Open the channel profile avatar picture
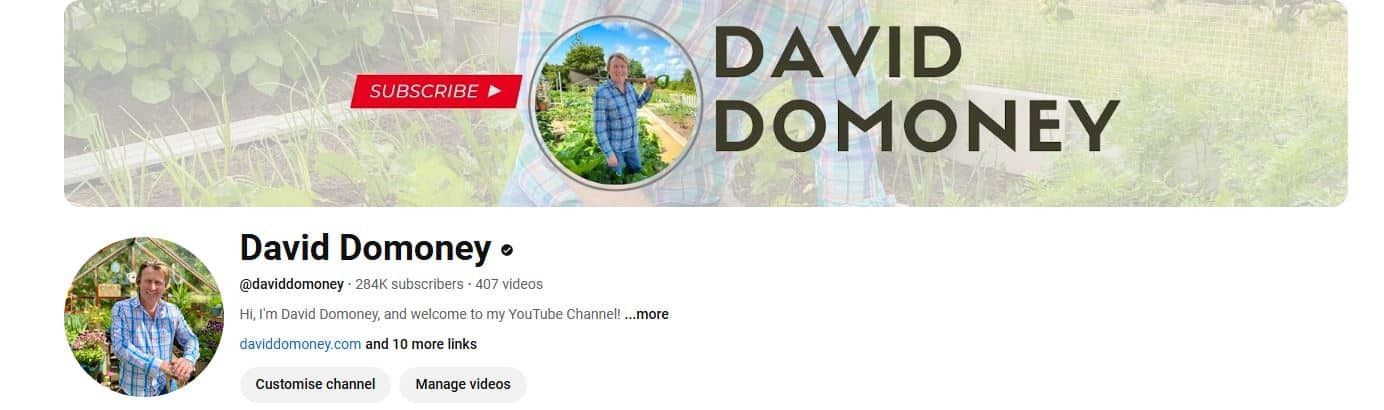Image resolution: width=1384 pixels, height=410 pixels. coord(144,317)
